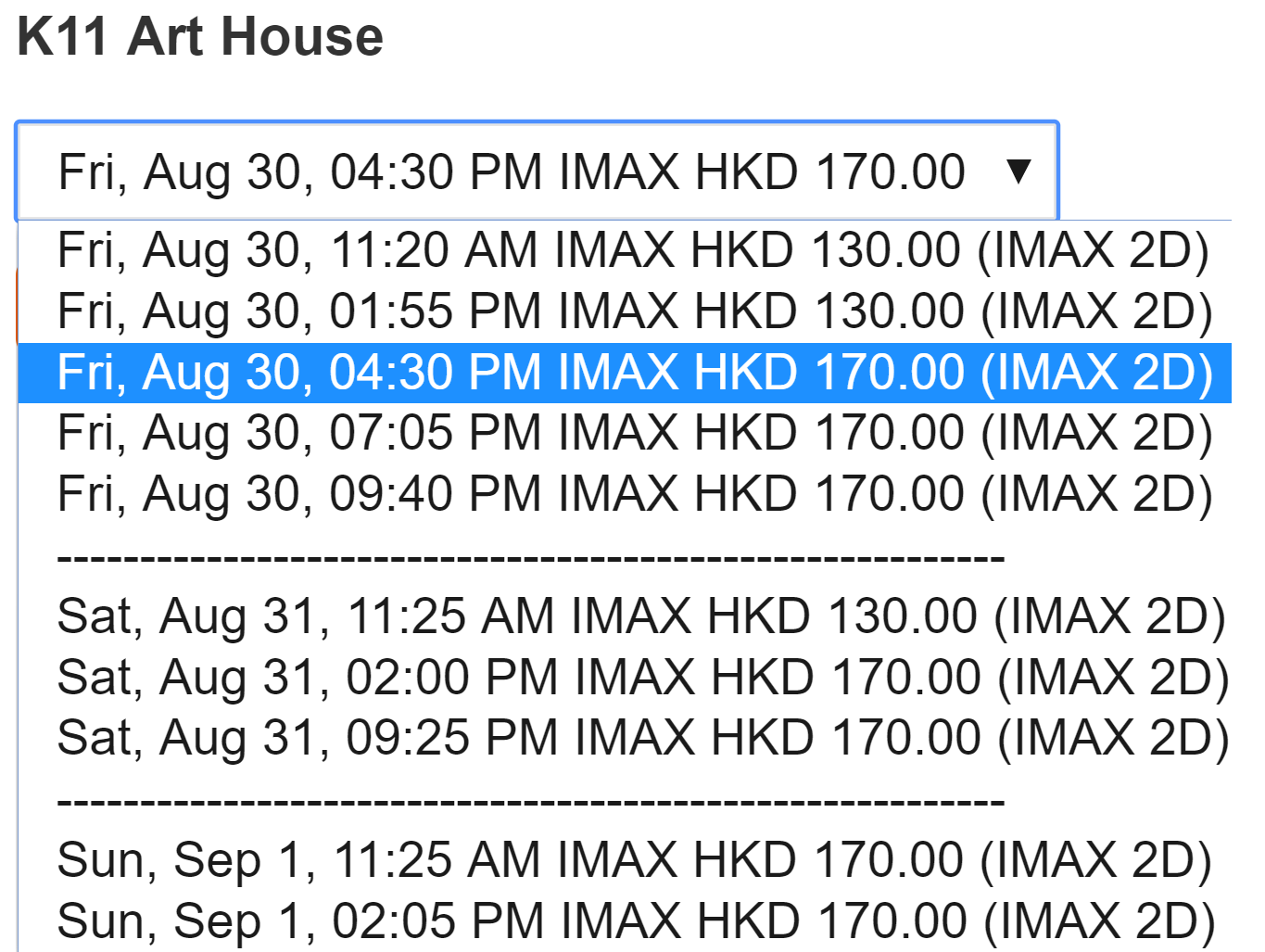Choose the latest Friday night IMAX showing

click(x=635, y=494)
